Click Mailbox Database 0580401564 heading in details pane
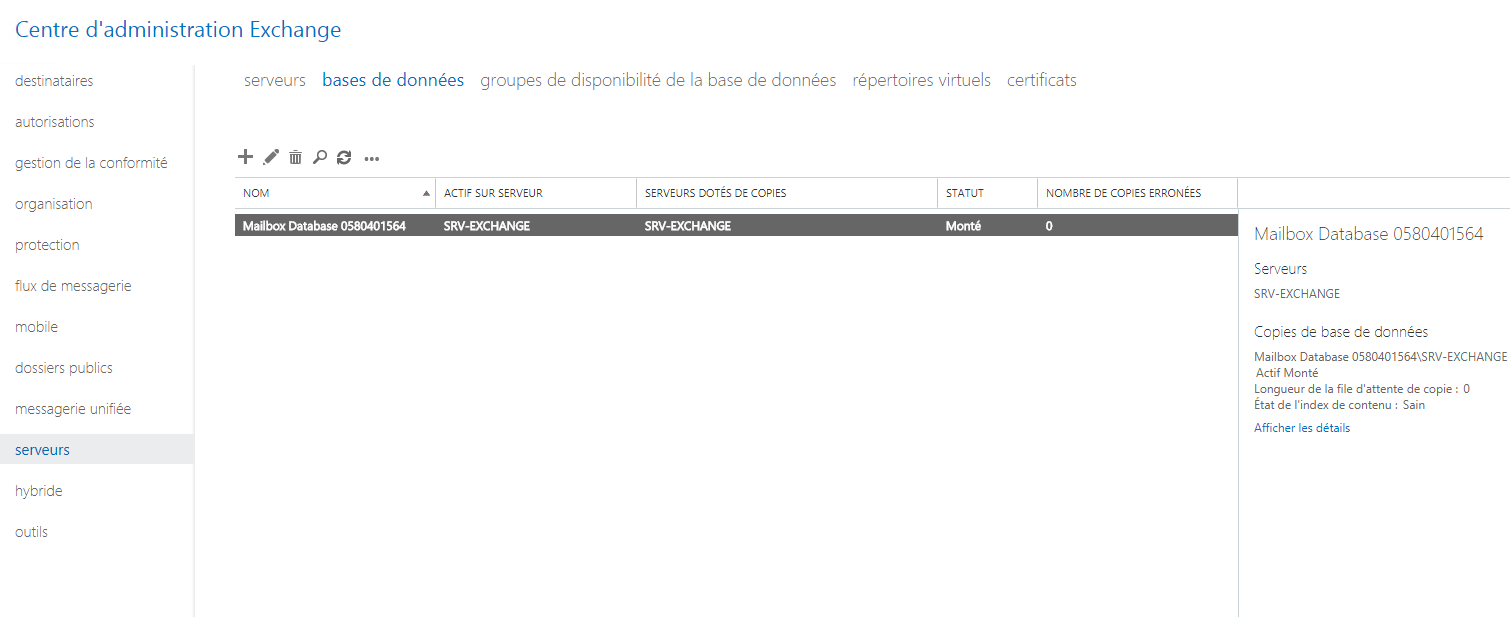This screenshot has height=617, width=1510. point(1368,234)
